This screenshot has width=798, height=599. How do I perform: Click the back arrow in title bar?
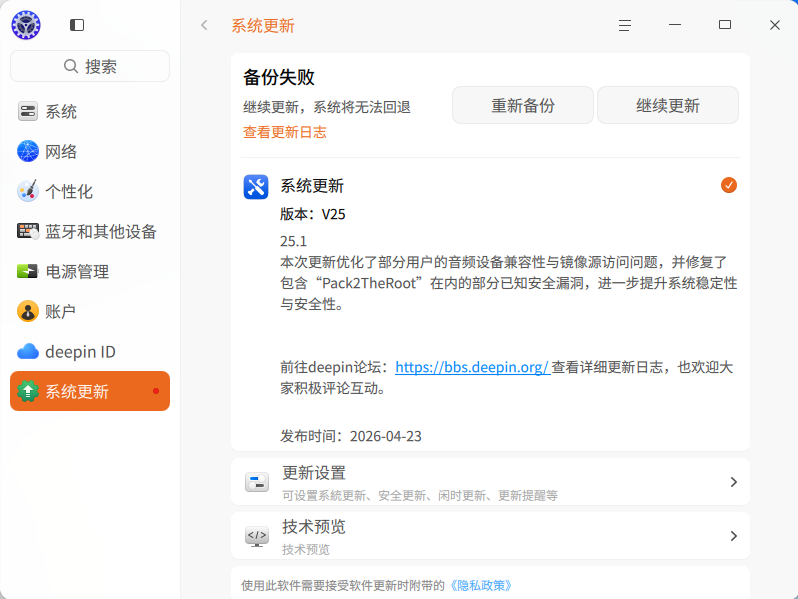[204, 25]
